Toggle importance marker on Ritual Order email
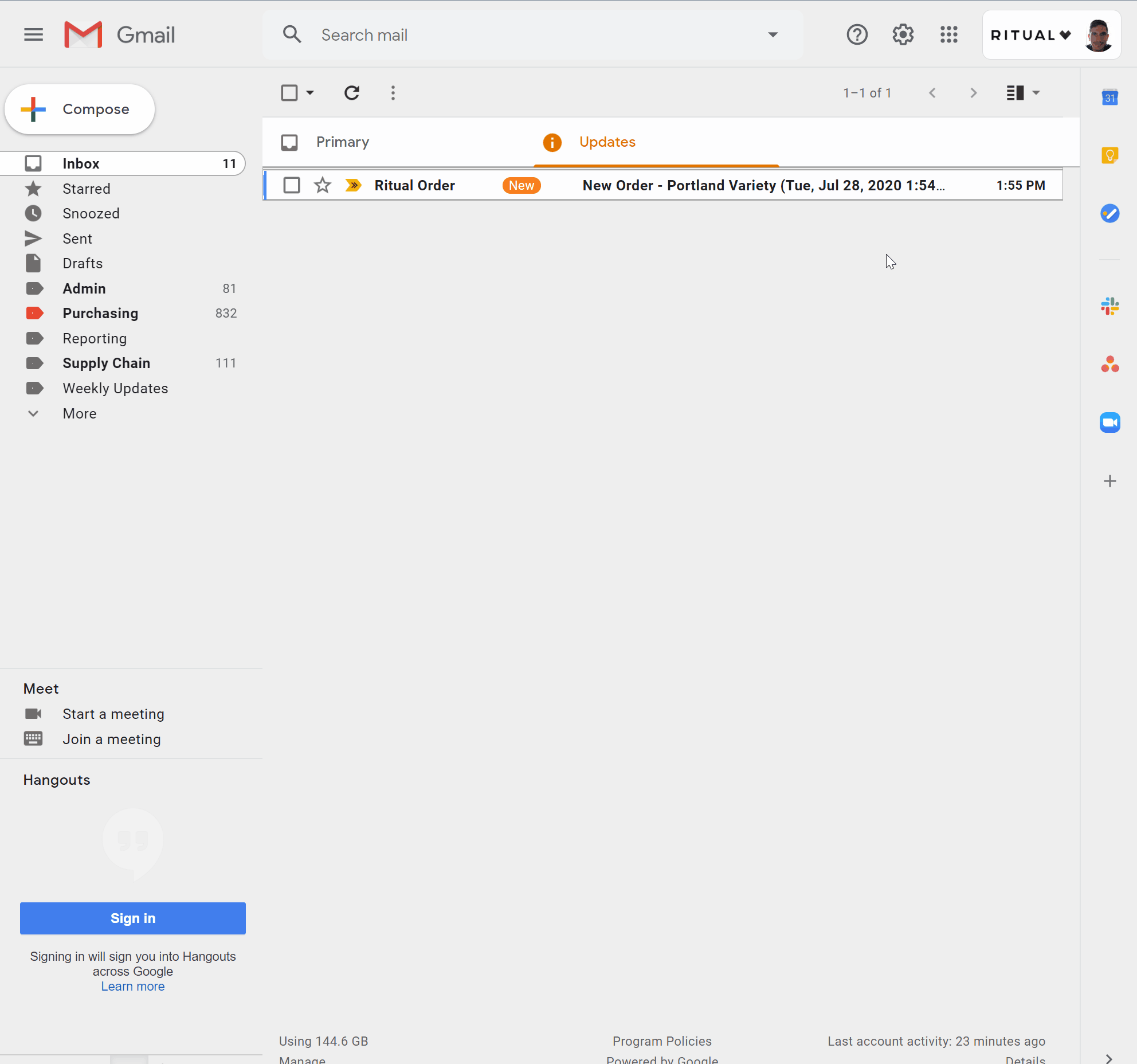Screen dimensions: 1137x1064 pos(353,185)
